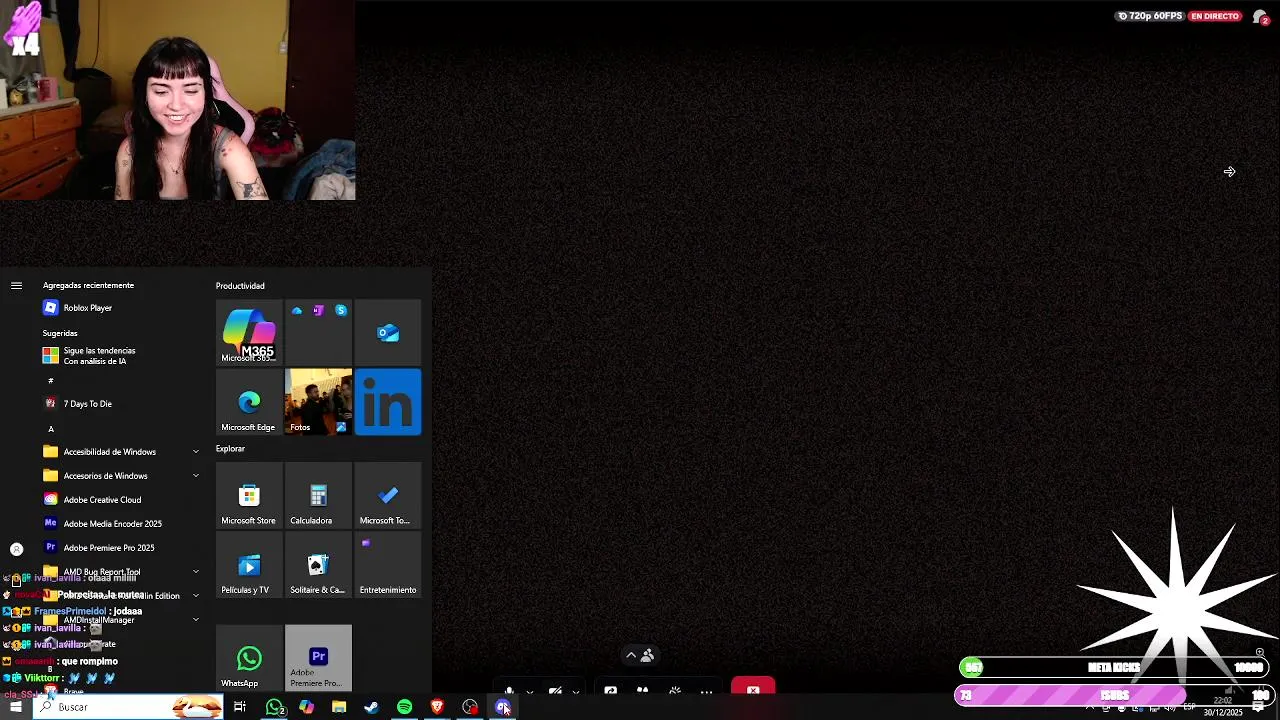Open the OBS recording app on taskbar
1280x720 pixels.
click(470, 707)
